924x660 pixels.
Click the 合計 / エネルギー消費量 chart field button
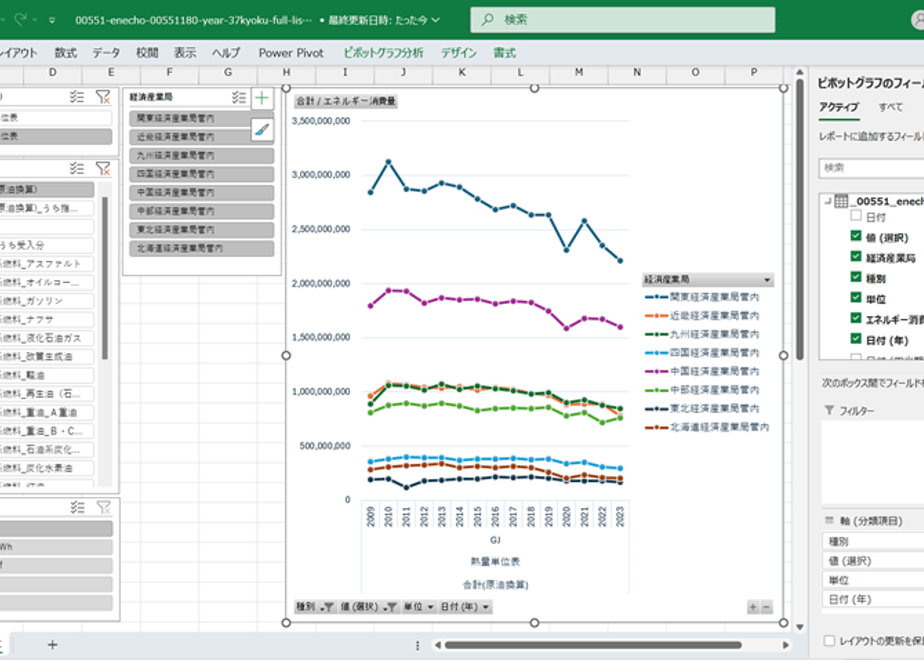(x=345, y=101)
